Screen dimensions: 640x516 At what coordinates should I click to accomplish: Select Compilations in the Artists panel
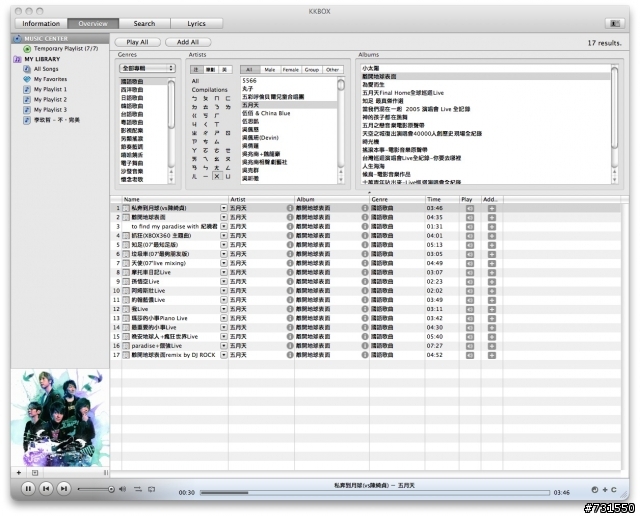point(209,90)
